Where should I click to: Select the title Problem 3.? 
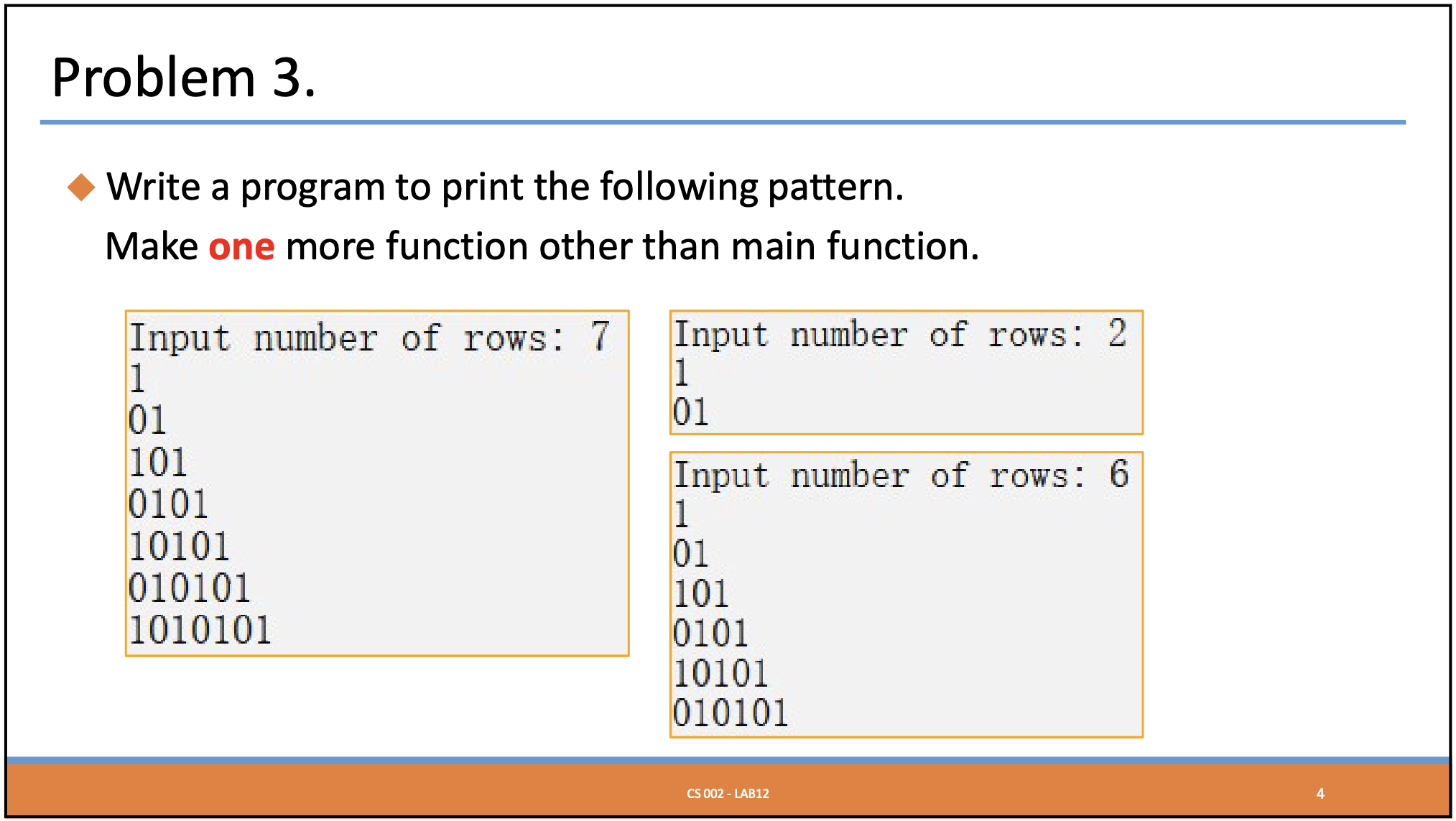point(183,77)
